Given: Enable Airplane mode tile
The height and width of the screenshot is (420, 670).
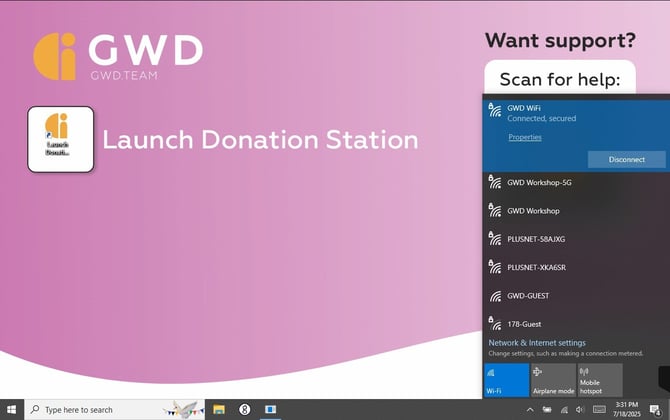Looking at the screenshot, I should pos(553,380).
